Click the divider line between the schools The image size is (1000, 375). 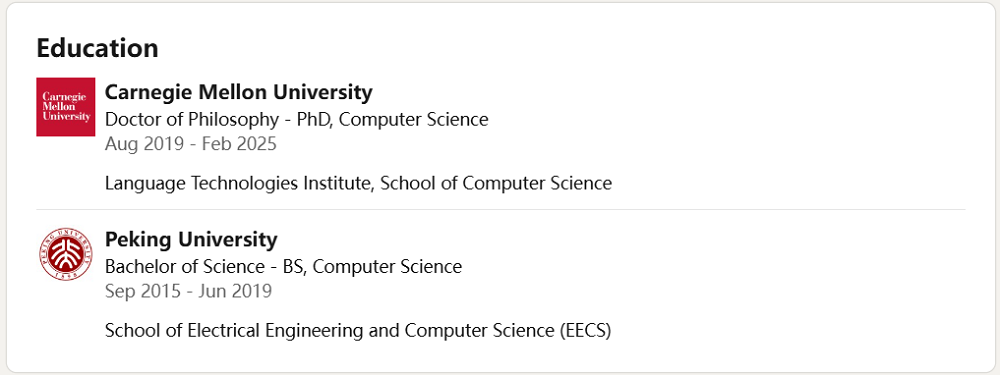point(501,209)
